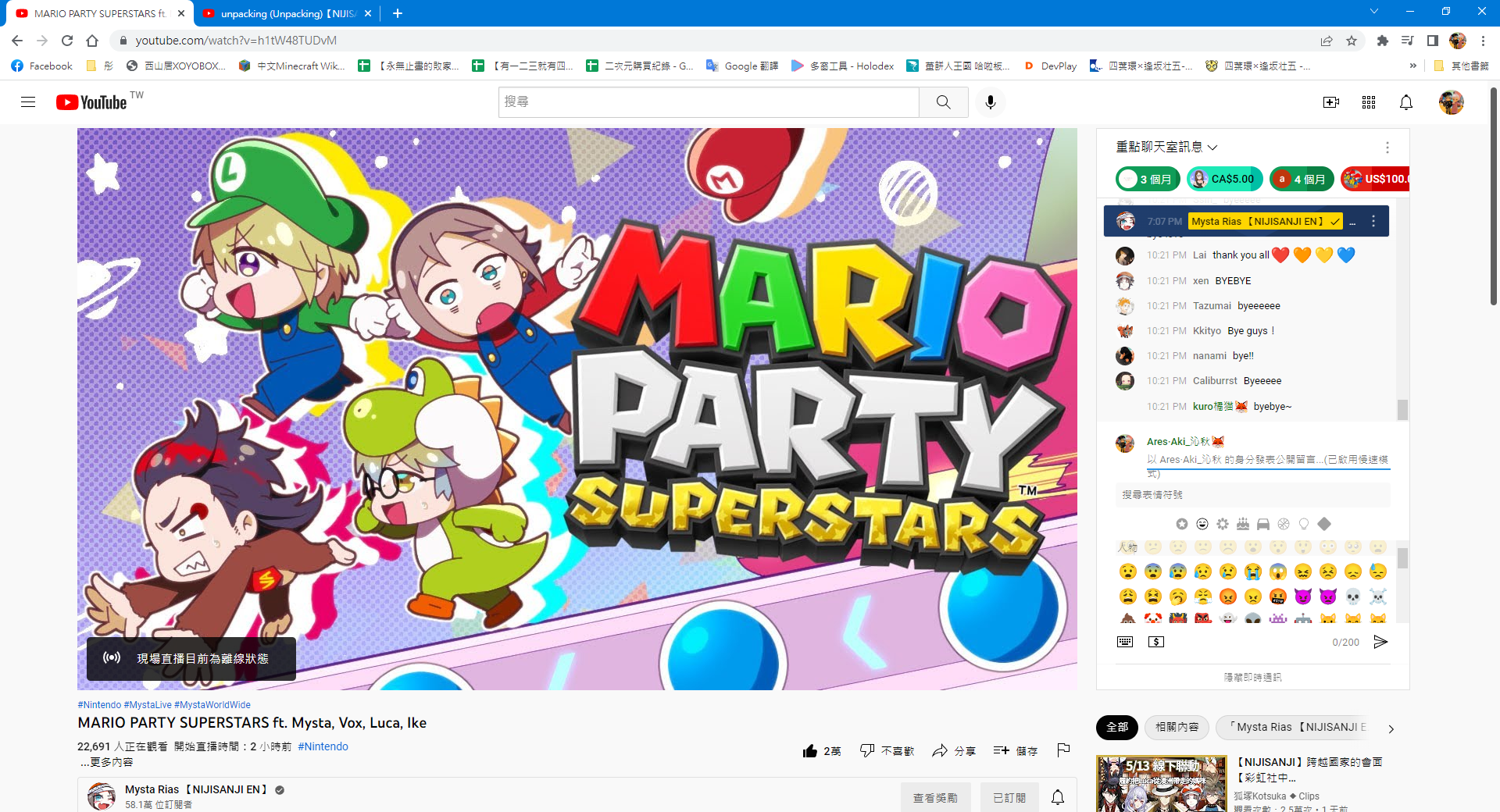This screenshot has width=1500, height=812.
Task: Go to the YouTube home logo
Action: [91, 102]
